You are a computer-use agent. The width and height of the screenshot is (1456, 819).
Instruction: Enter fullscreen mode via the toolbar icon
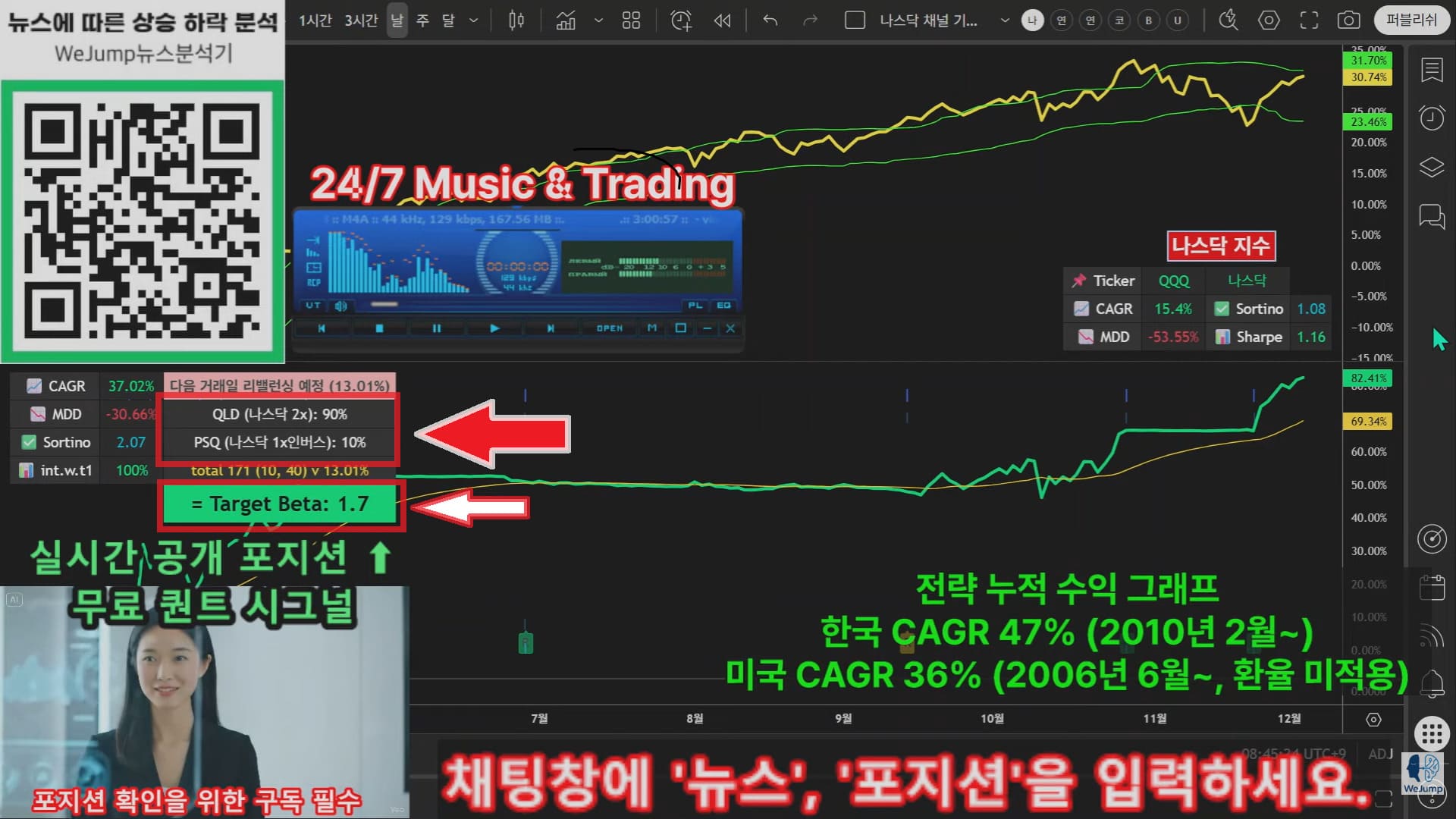pyautogui.click(x=1309, y=20)
